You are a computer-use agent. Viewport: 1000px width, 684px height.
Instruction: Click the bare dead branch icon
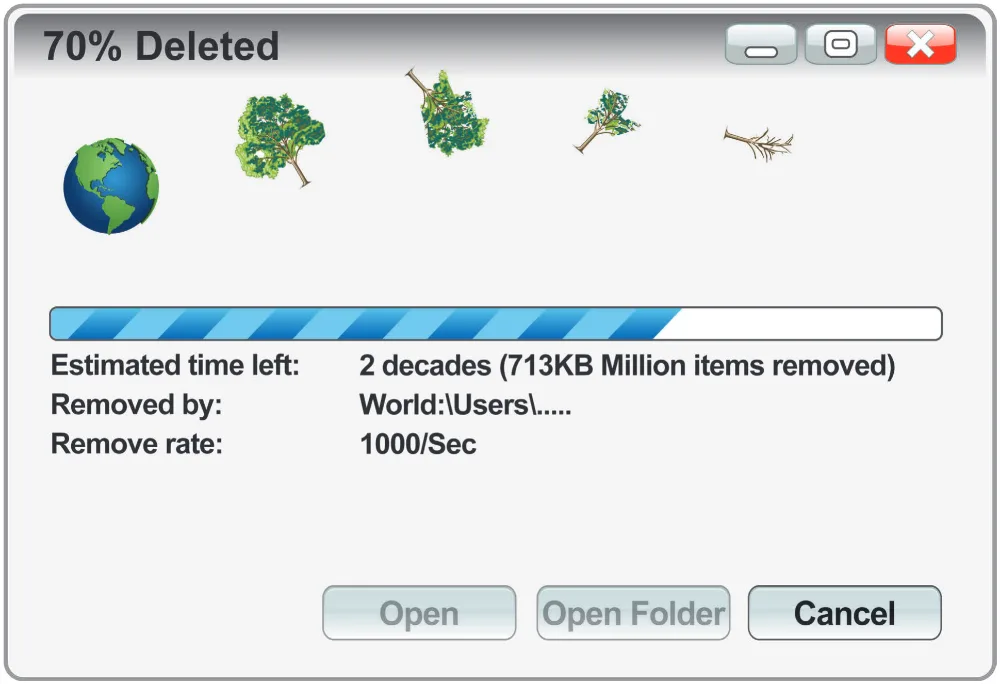(759, 143)
